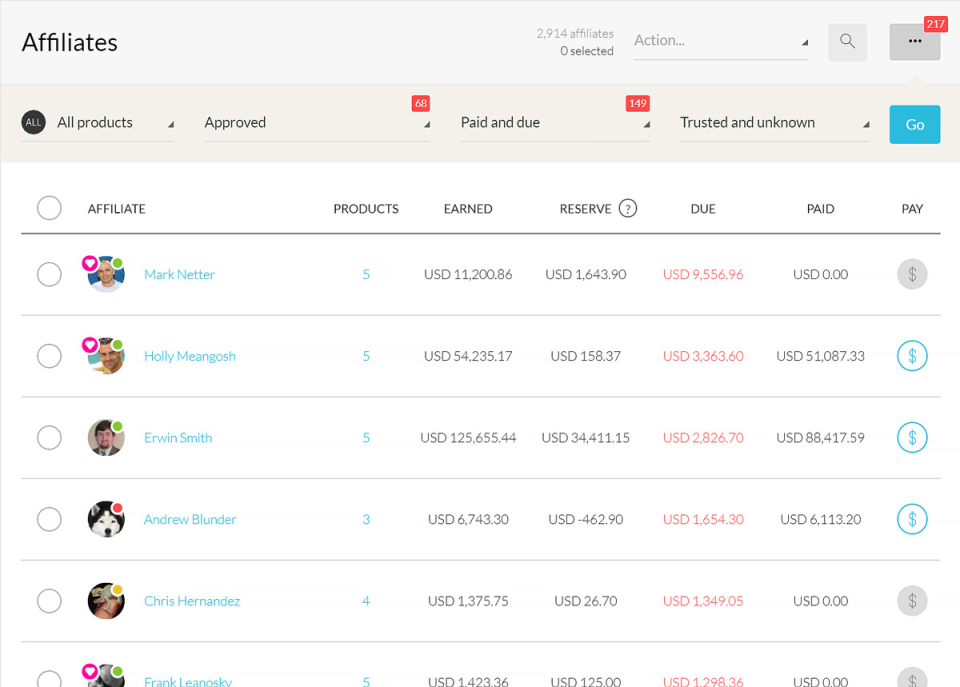The image size is (960, 687).
Task: Click pay dollar icon for Holly Meangosh
Action: pyautogui.click(x=911, y=356)
